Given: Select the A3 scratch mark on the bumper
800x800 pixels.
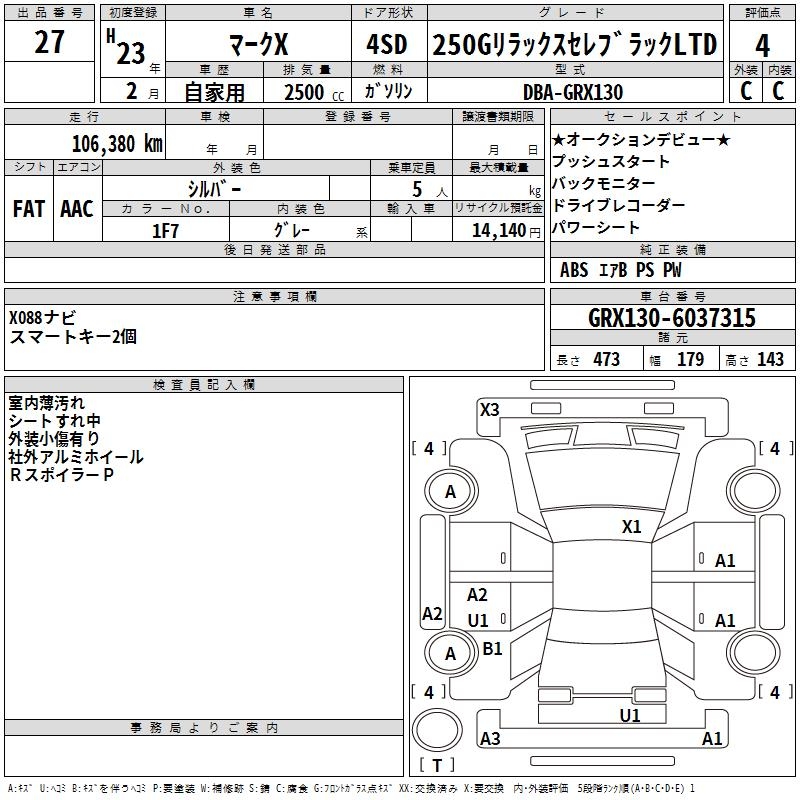Looking at the screenshot, I should coord(490,739).
